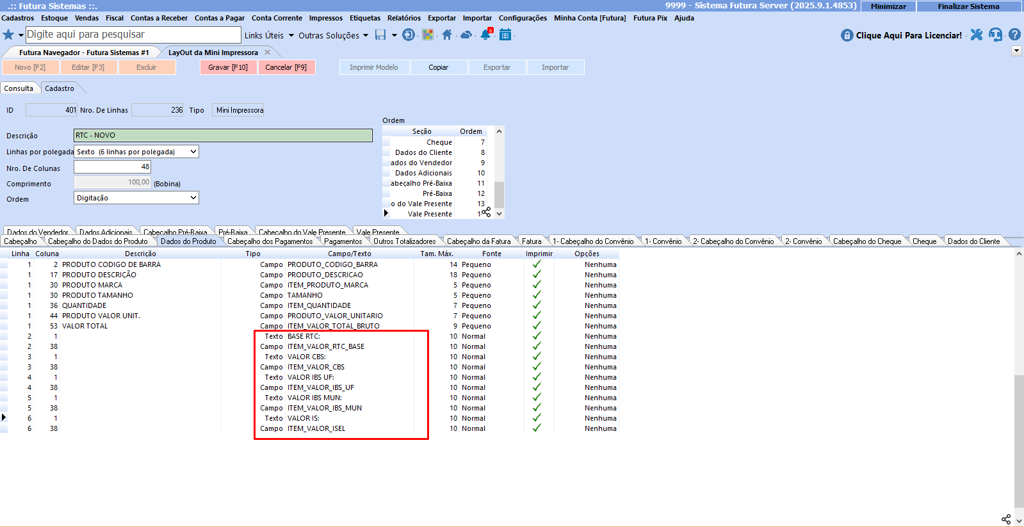Click the question mark help icon
1024x527 pixels.
pos(1014,35)
